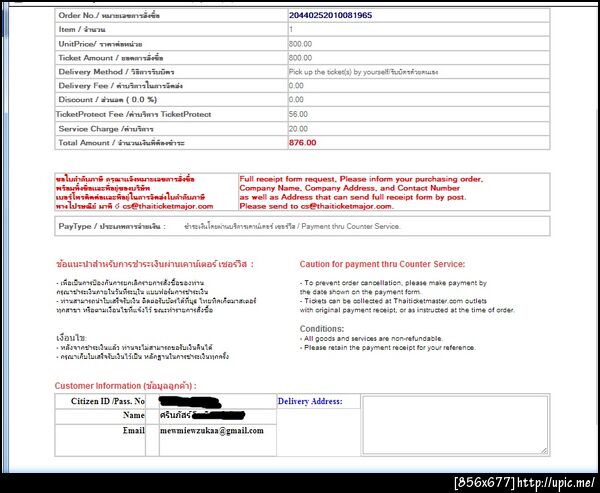Click order number 20440252010081965
Viewport: 600px width, 493px height.
[x=330, y=15]
